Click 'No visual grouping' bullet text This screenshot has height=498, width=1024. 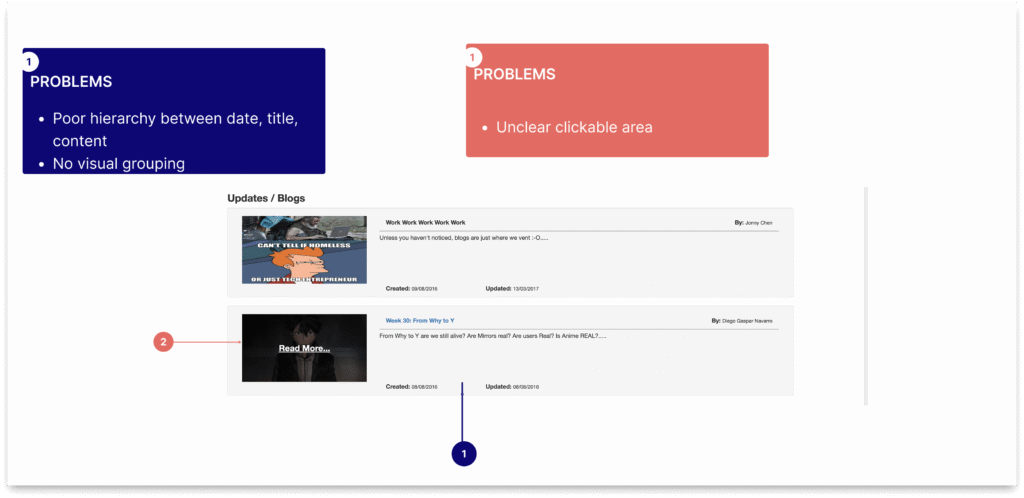118,164
